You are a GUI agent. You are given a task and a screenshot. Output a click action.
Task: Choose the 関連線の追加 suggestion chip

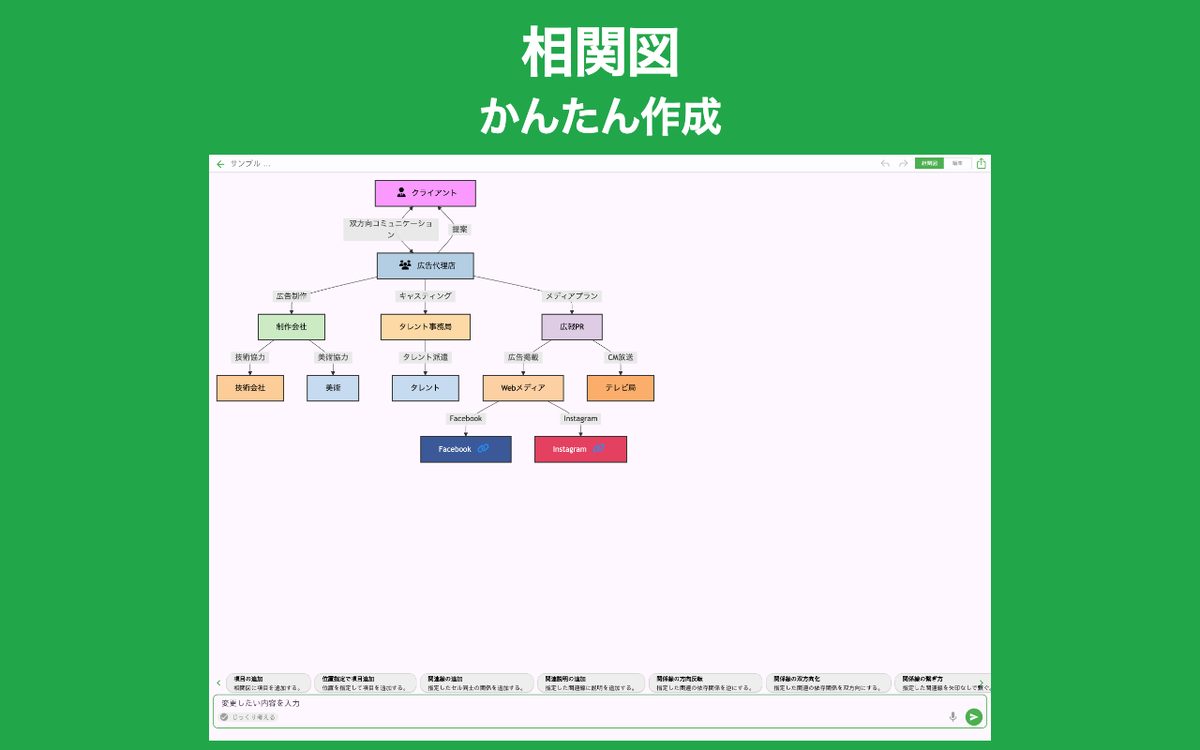tap(476, 683)
